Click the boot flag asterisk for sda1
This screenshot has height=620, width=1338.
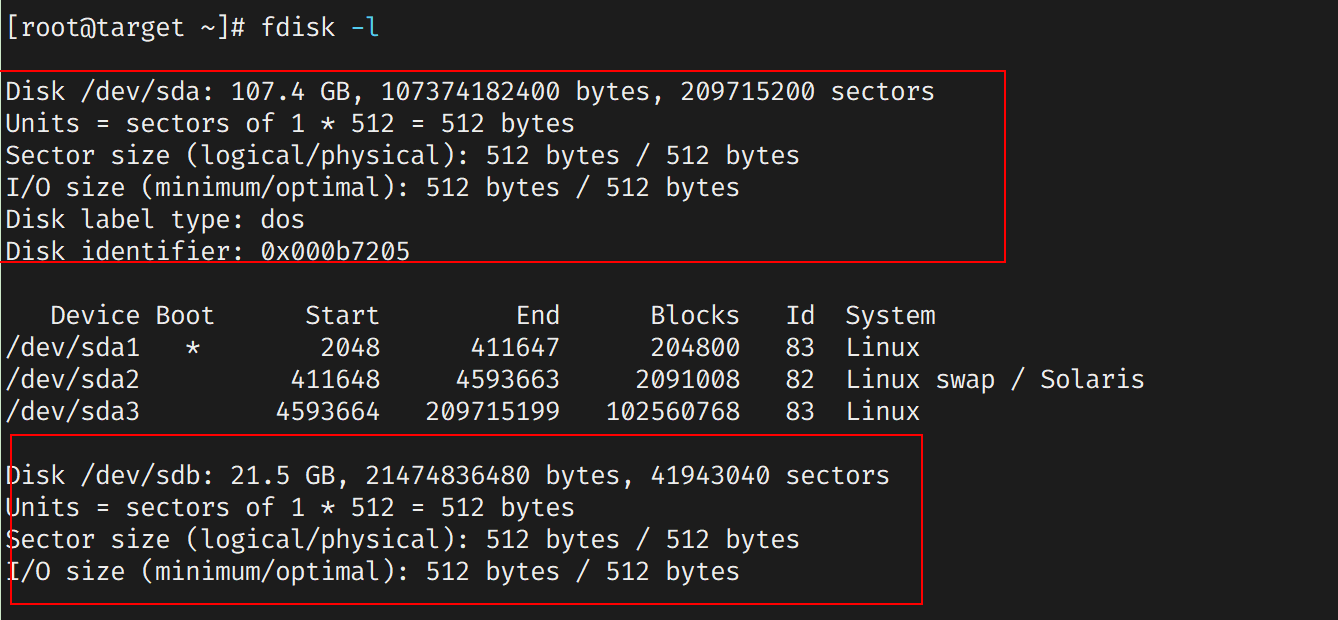pos(193,348)
